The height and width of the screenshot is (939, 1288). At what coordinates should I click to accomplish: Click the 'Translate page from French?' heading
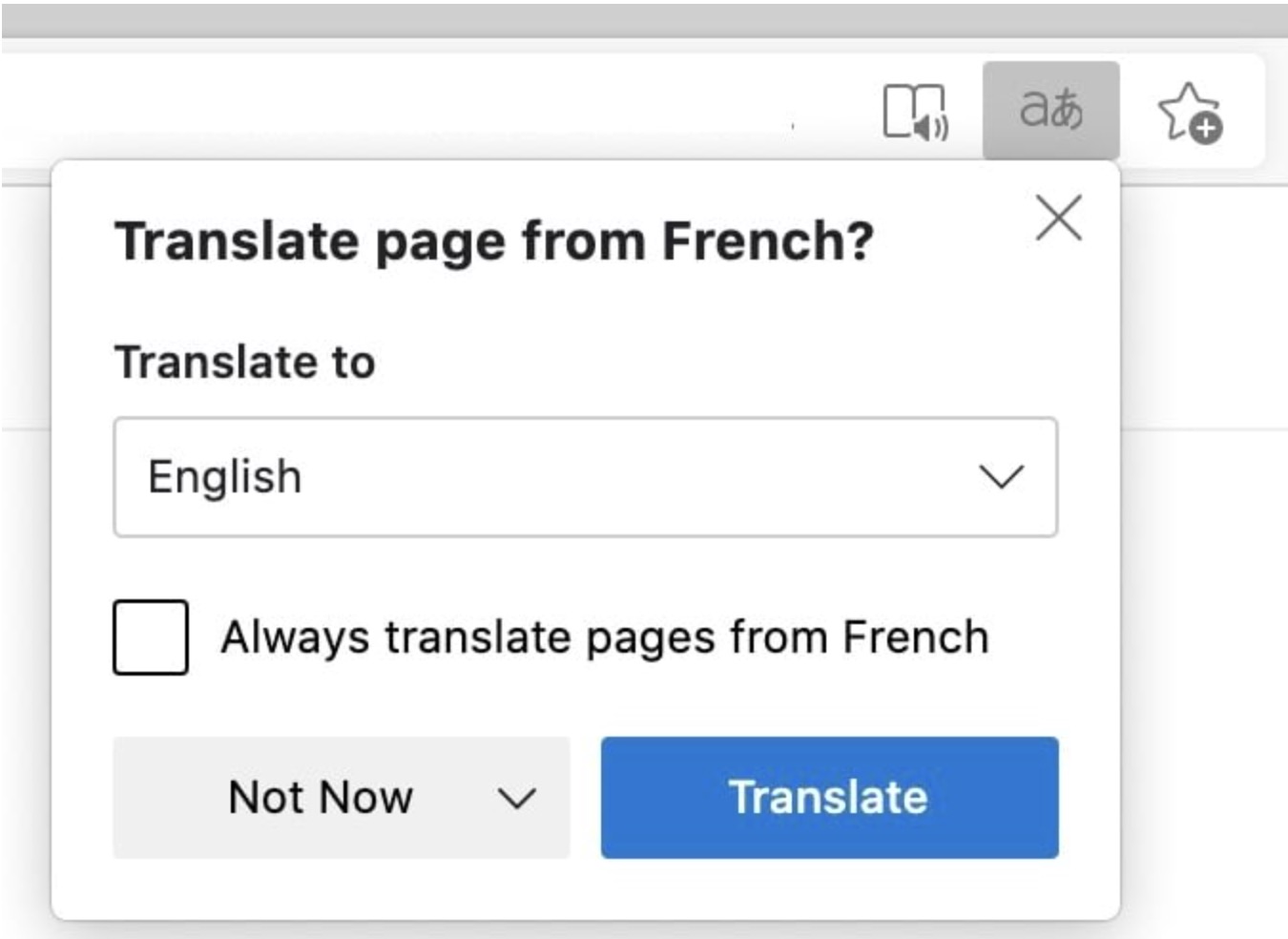(x=494, y=240)
